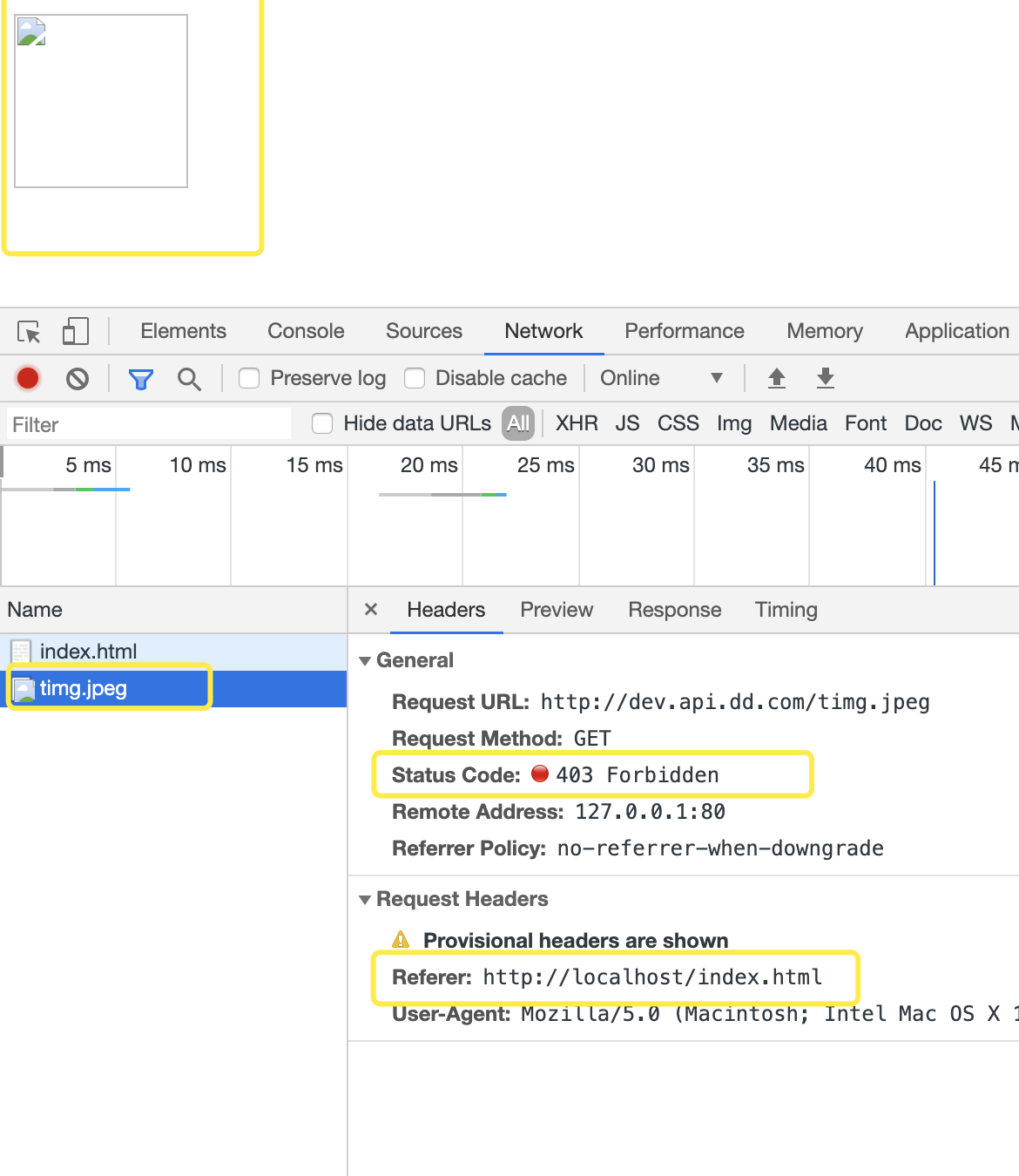Click the Referer header value
The image size is (1019, 1176).
(652, 977)
